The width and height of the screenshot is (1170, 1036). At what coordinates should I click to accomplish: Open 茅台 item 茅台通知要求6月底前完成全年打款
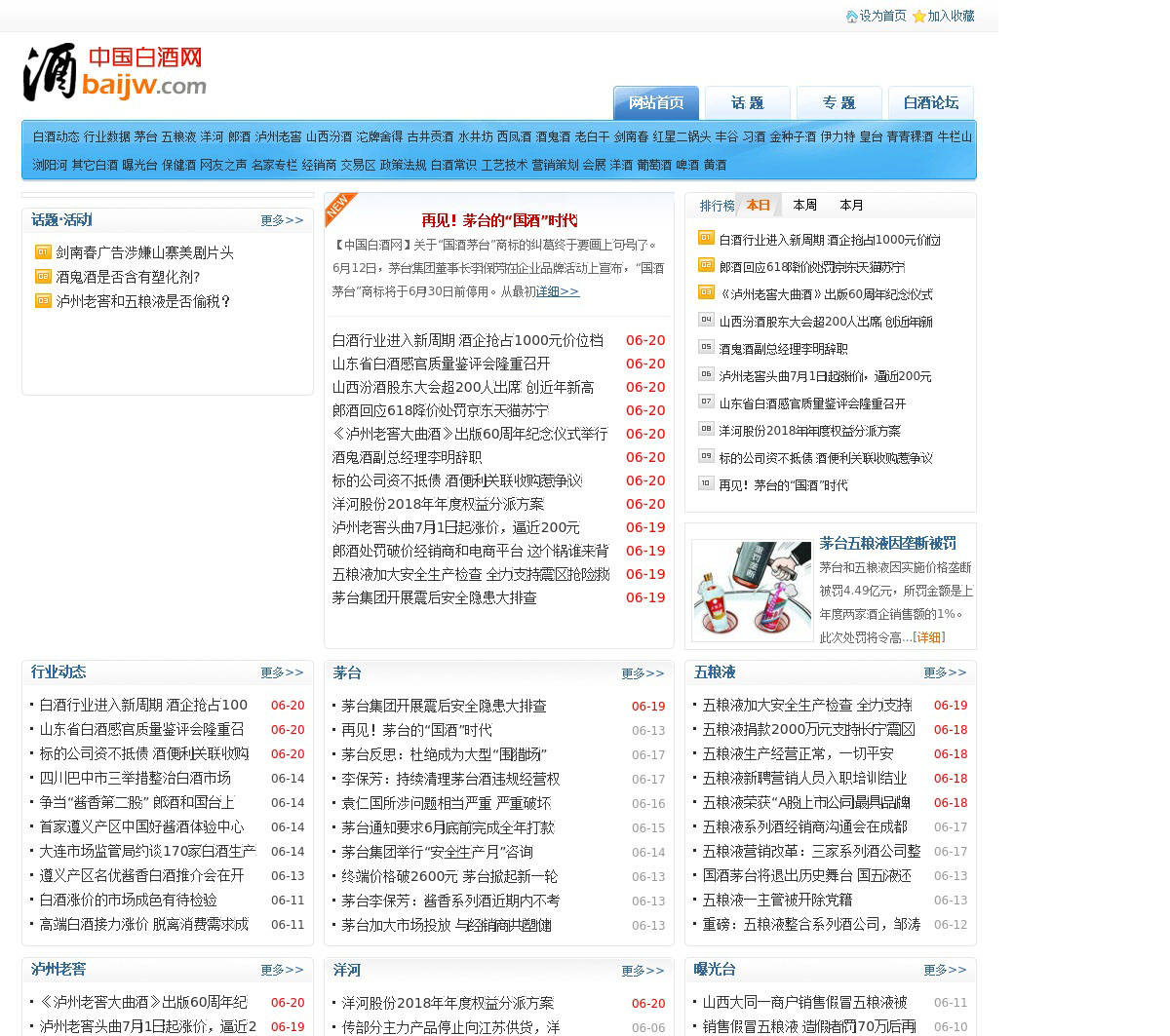click(448, 827)
